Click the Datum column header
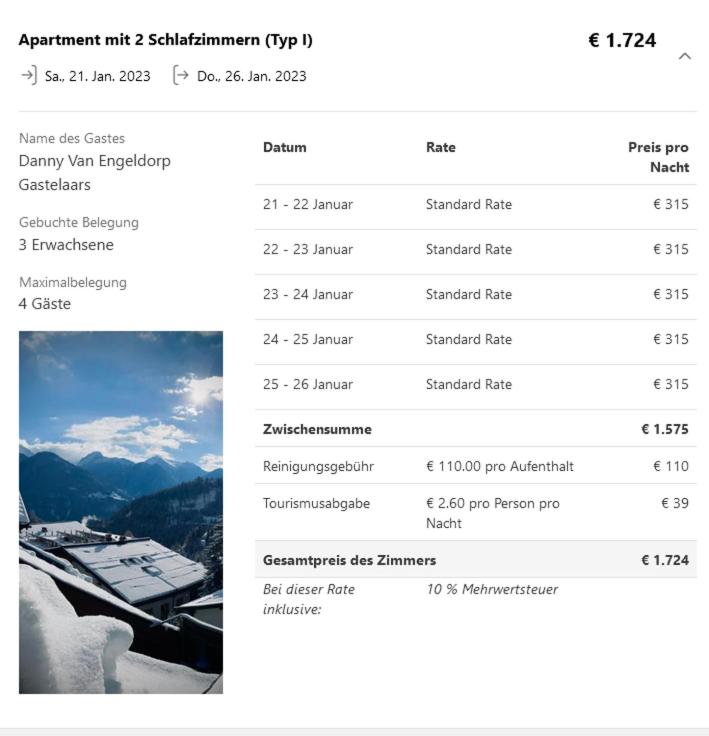This screenshot has height=736, width=709. (x=285, y=148)
